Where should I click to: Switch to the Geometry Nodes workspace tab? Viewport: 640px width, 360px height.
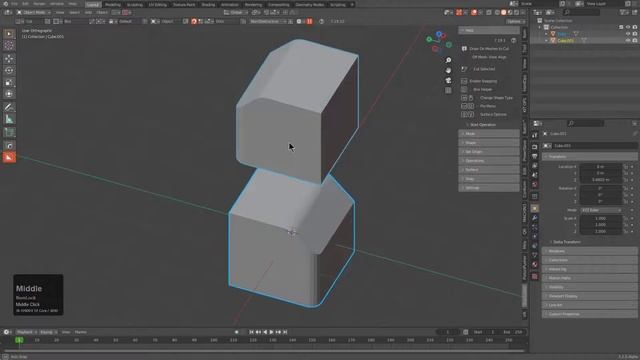[x=309, y=4]
